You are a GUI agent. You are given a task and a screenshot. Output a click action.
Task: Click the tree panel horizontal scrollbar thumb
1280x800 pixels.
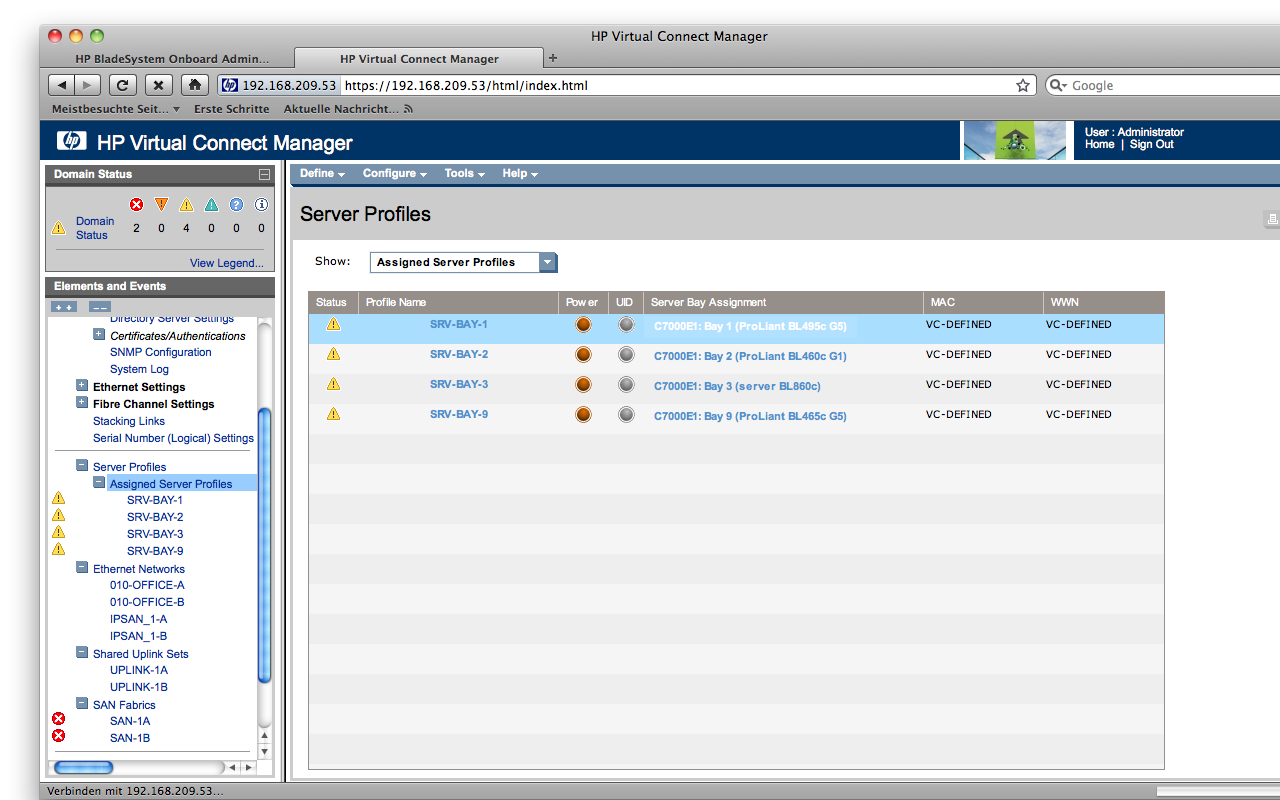(x=83, y=767)
